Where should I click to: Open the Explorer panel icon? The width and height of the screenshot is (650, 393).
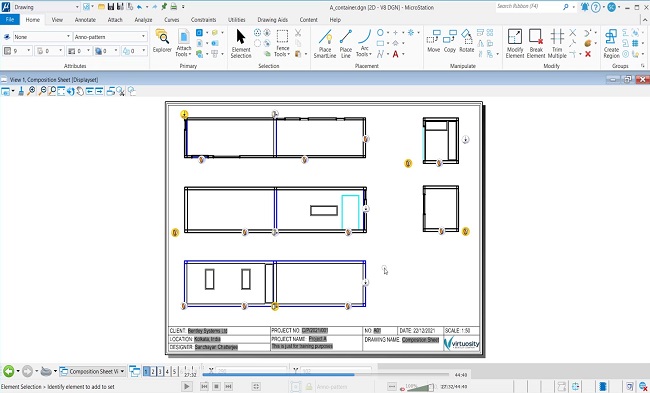point(162,41)
